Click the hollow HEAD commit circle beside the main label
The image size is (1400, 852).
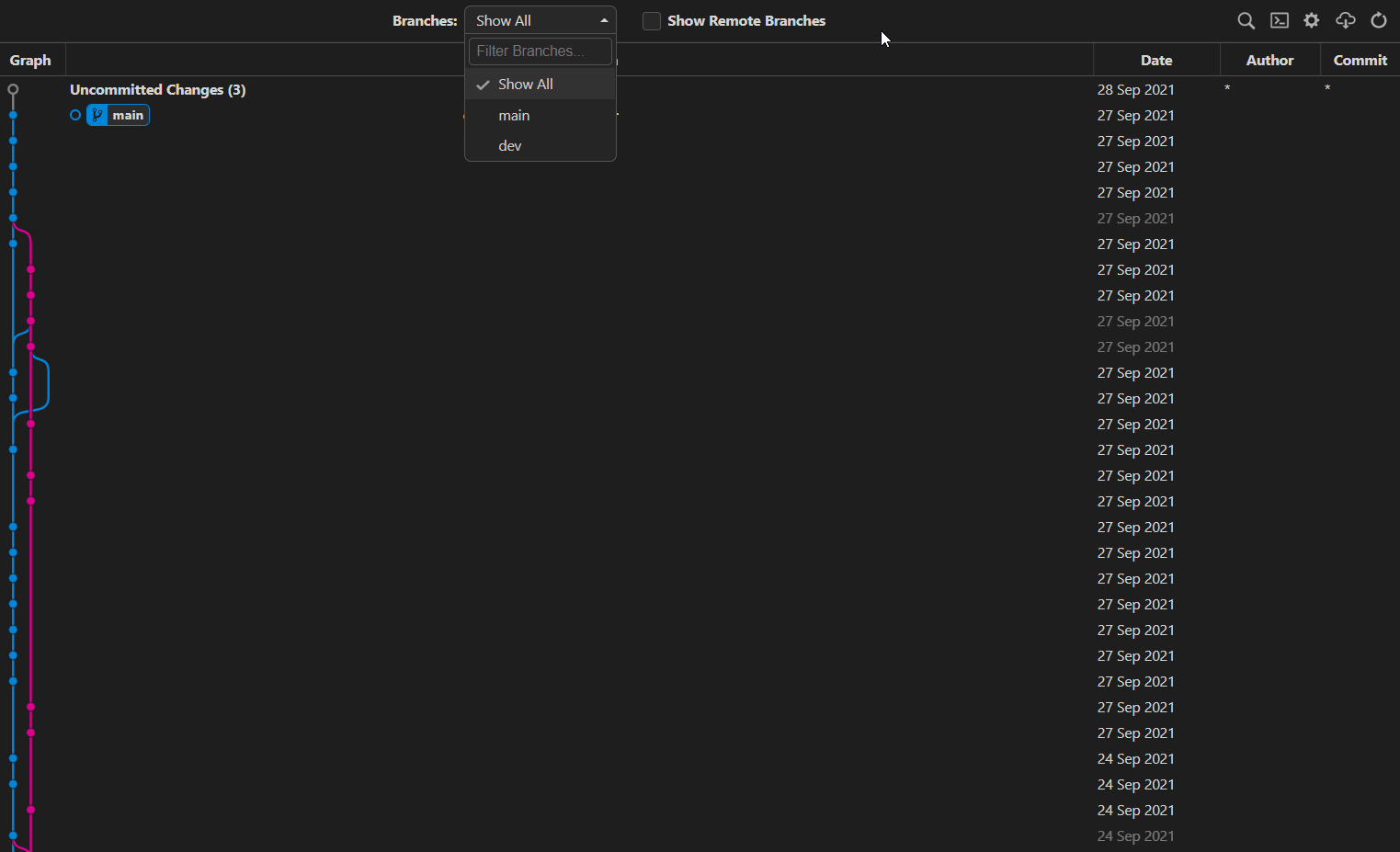pos(75,115)
